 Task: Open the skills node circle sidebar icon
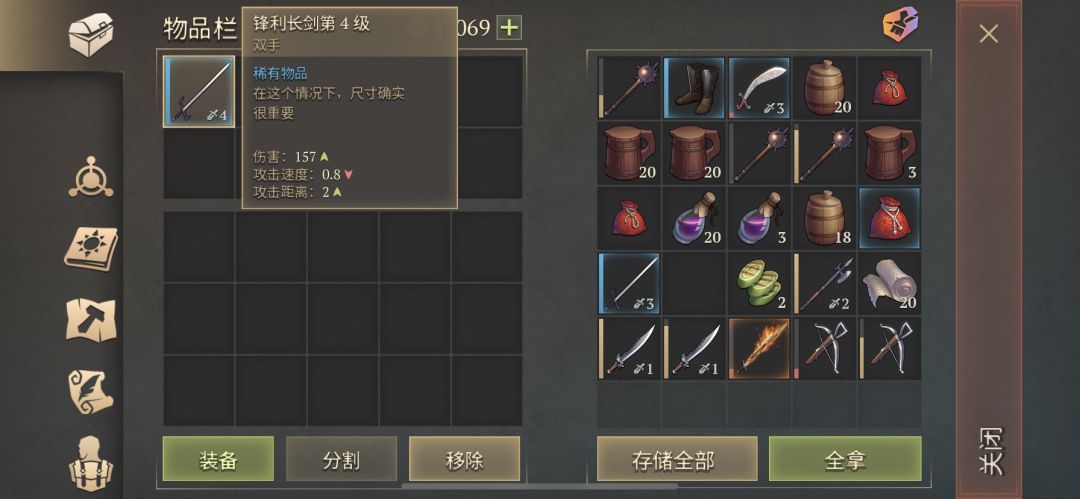[91, 176]
